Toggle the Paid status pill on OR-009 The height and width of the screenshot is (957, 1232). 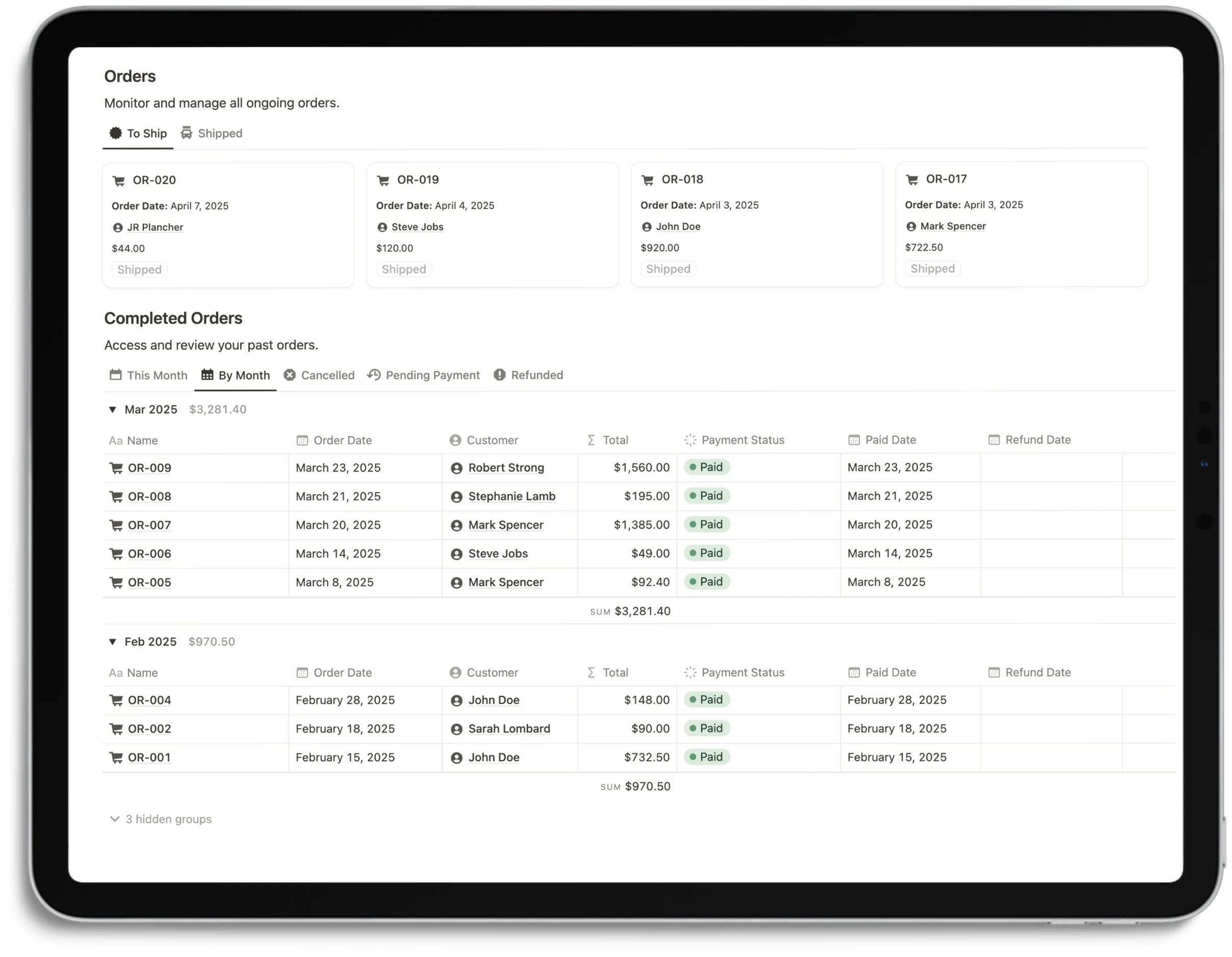click(707, 467)
